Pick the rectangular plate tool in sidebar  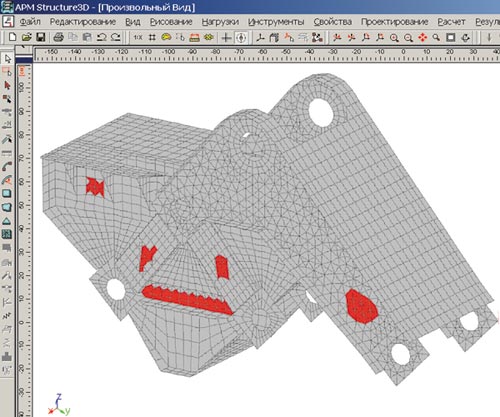pos(7,193)
